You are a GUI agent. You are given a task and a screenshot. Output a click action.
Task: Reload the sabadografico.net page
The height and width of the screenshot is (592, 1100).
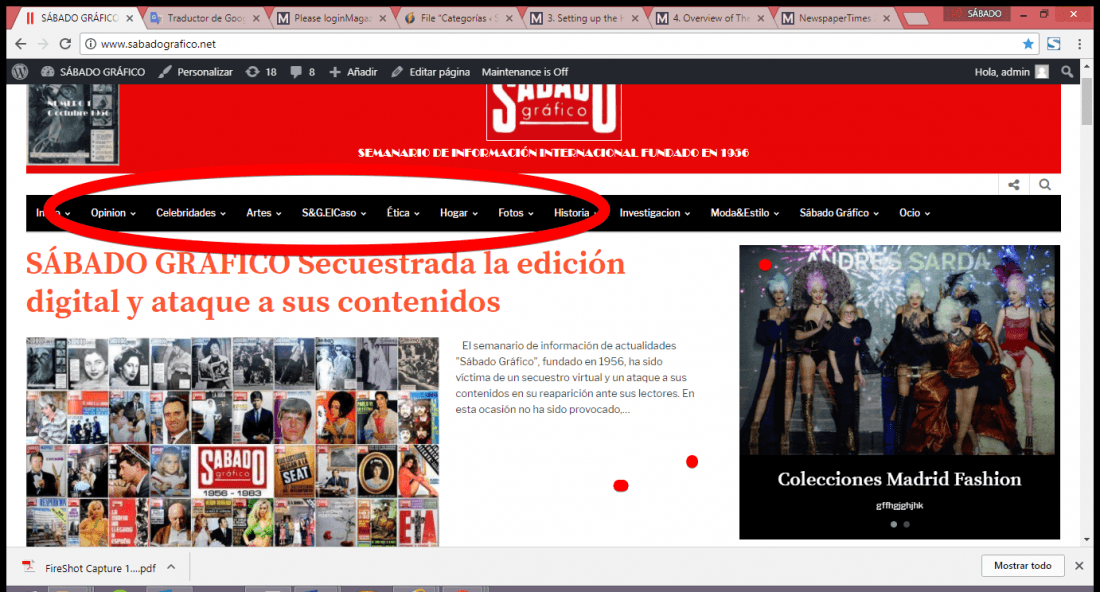[x=65, y=43]
